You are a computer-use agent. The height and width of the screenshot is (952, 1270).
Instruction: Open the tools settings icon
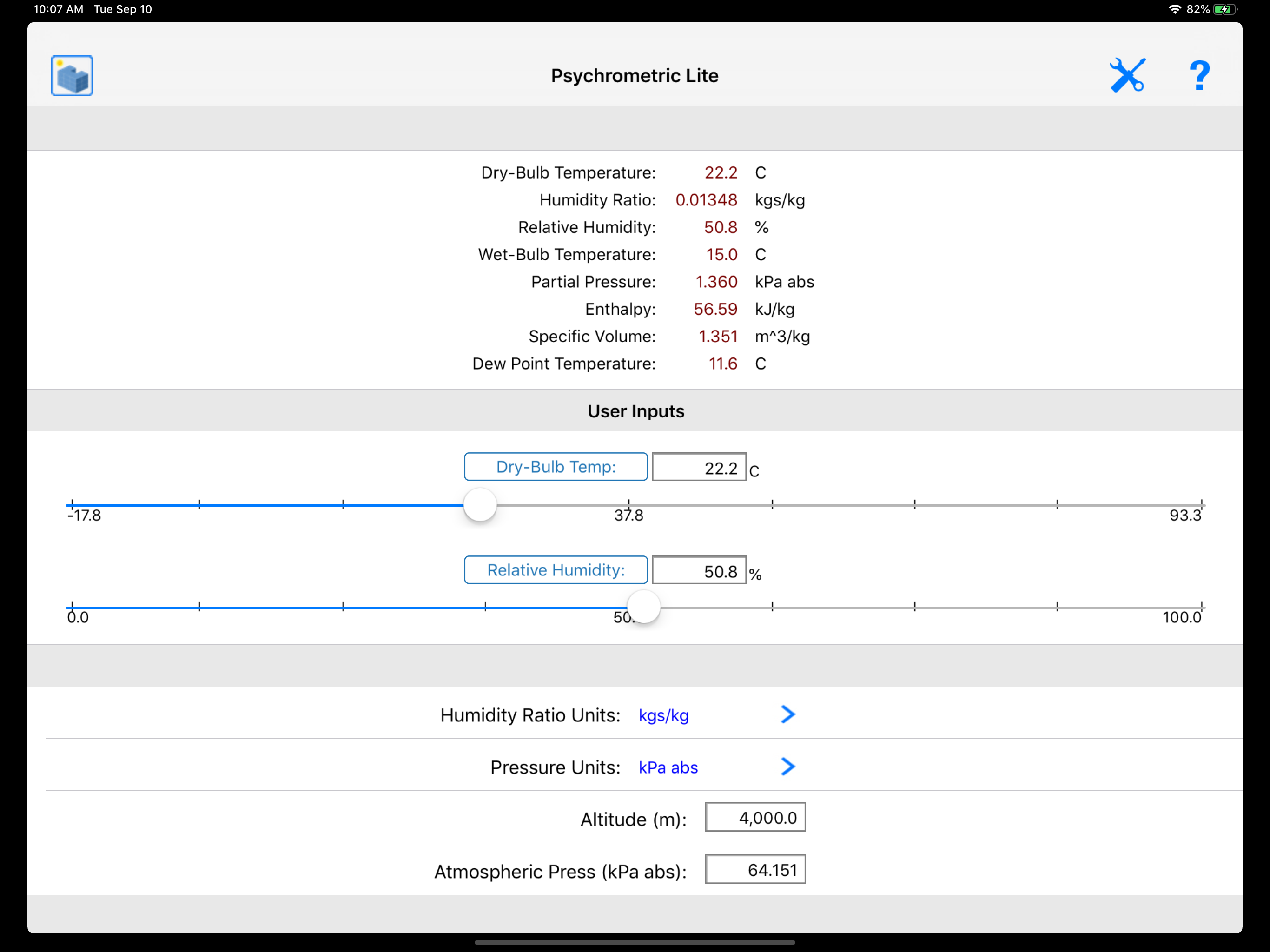click(x=1127, y=75)
